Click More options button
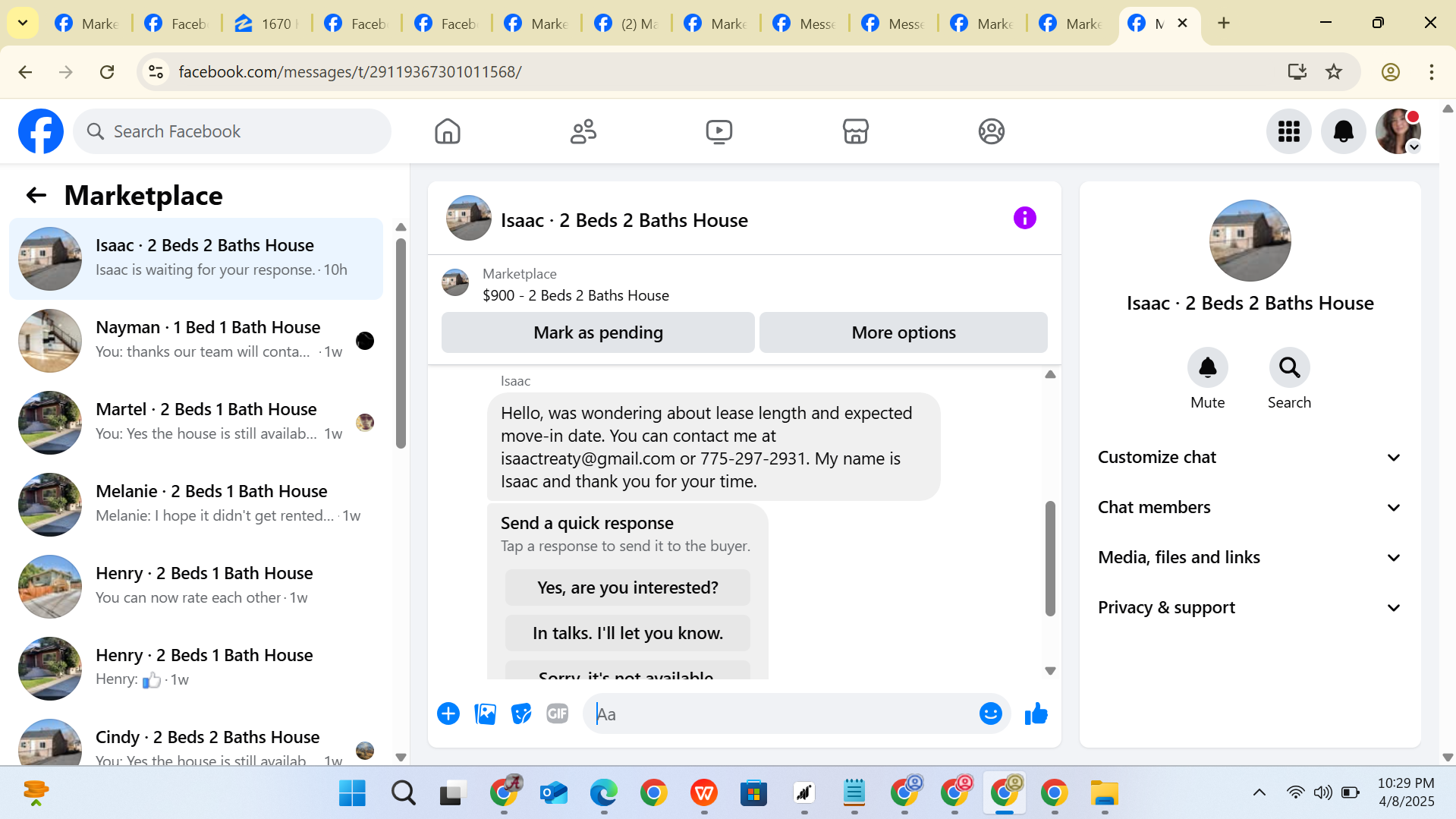Image resolution: width=1456 pixels, height=819 pixels. point(903,332)
